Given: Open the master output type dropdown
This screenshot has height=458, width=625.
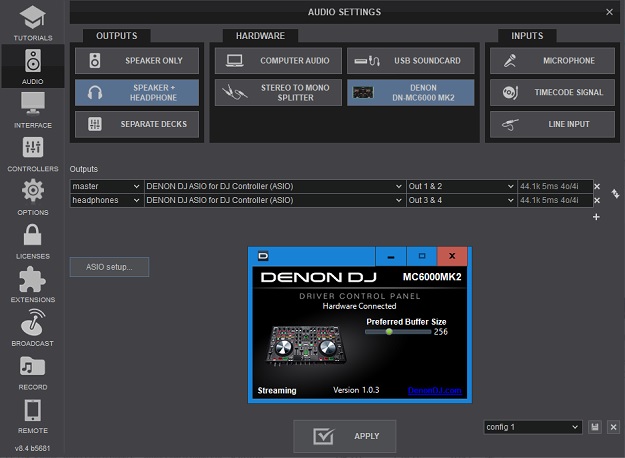Looking at the screenshot, I should pyautogui.click(x=106, y=186).
